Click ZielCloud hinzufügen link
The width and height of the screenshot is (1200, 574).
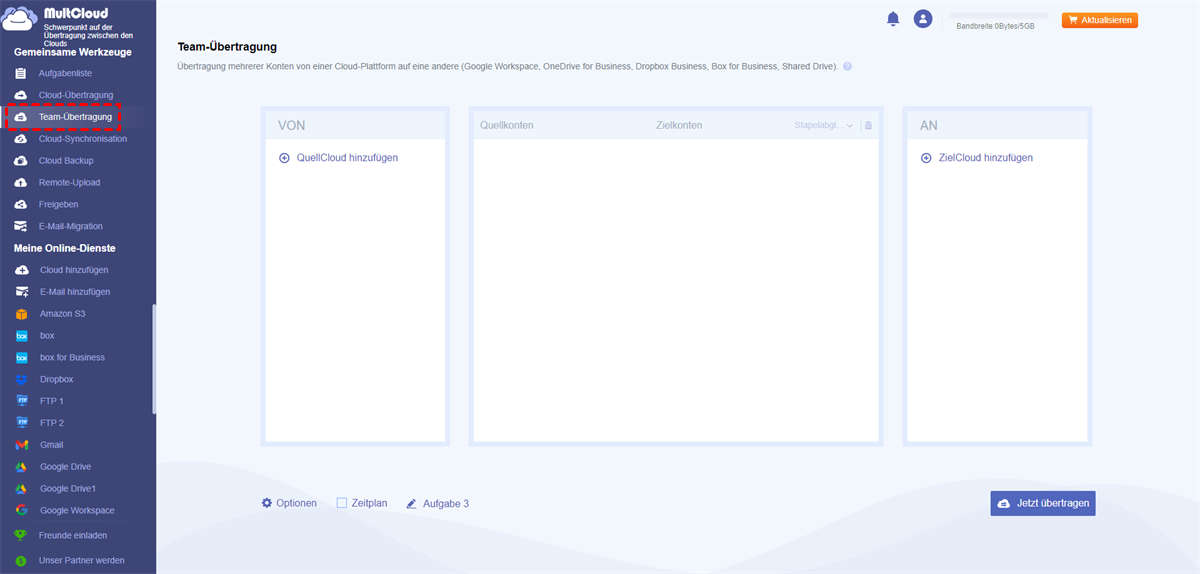(x=986, y=158)
